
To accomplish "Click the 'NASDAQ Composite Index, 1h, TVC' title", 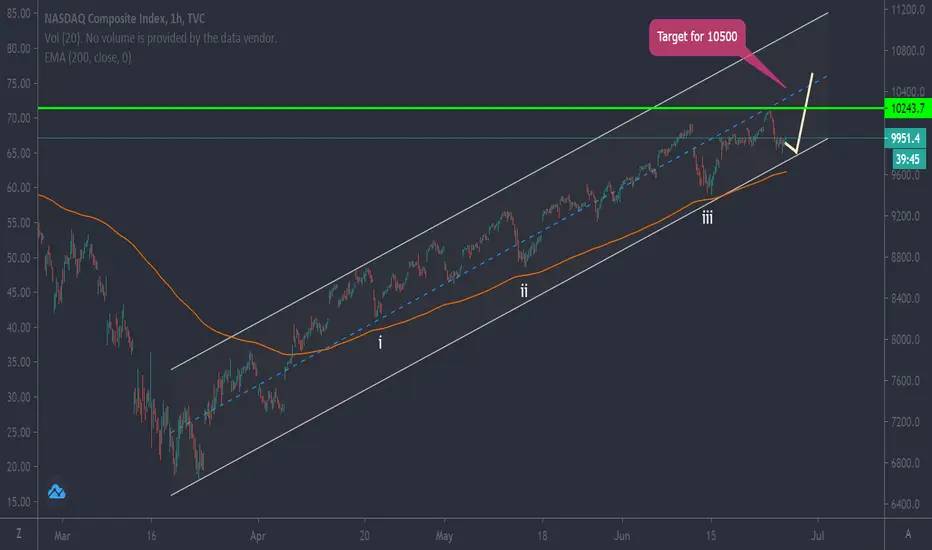I will [x=124, y=18].
